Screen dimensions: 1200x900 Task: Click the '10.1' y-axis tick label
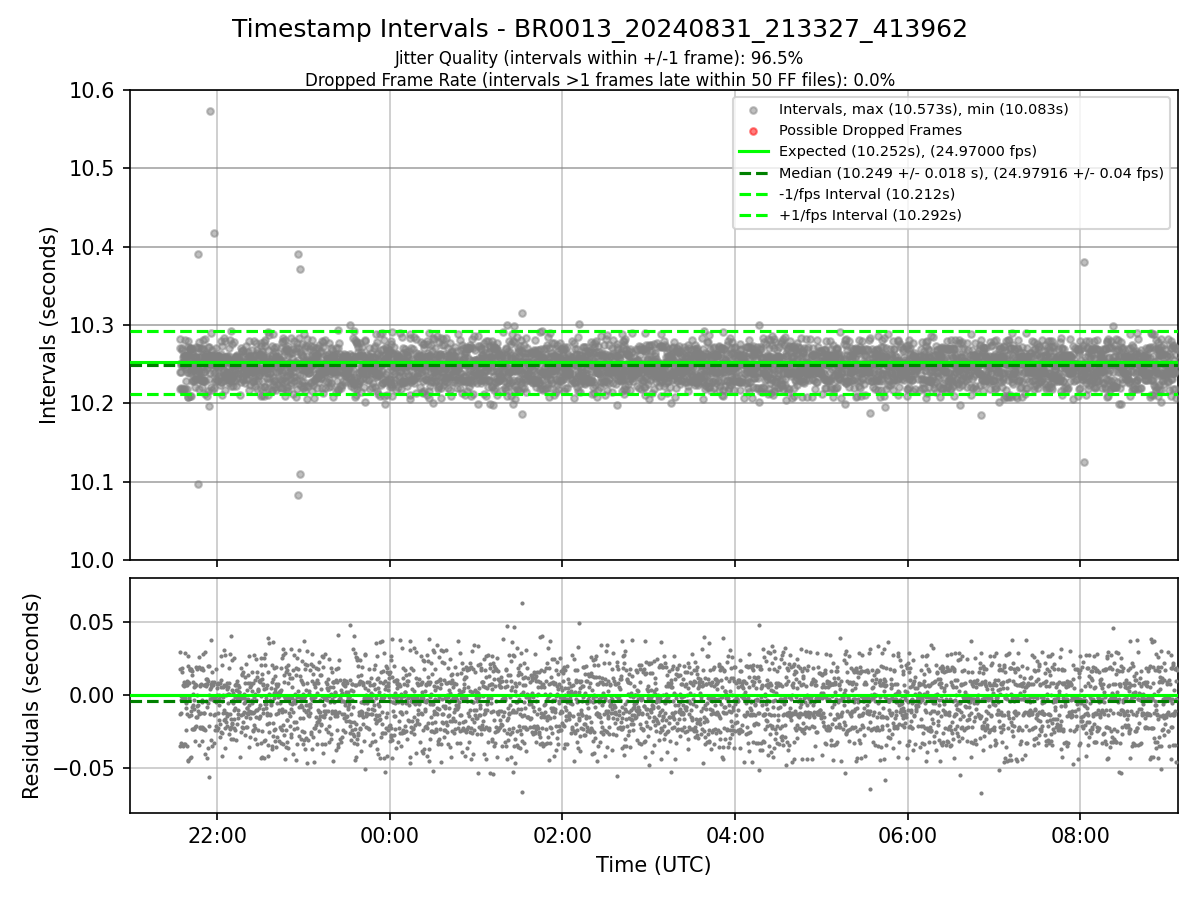click(x=94, y=482)
